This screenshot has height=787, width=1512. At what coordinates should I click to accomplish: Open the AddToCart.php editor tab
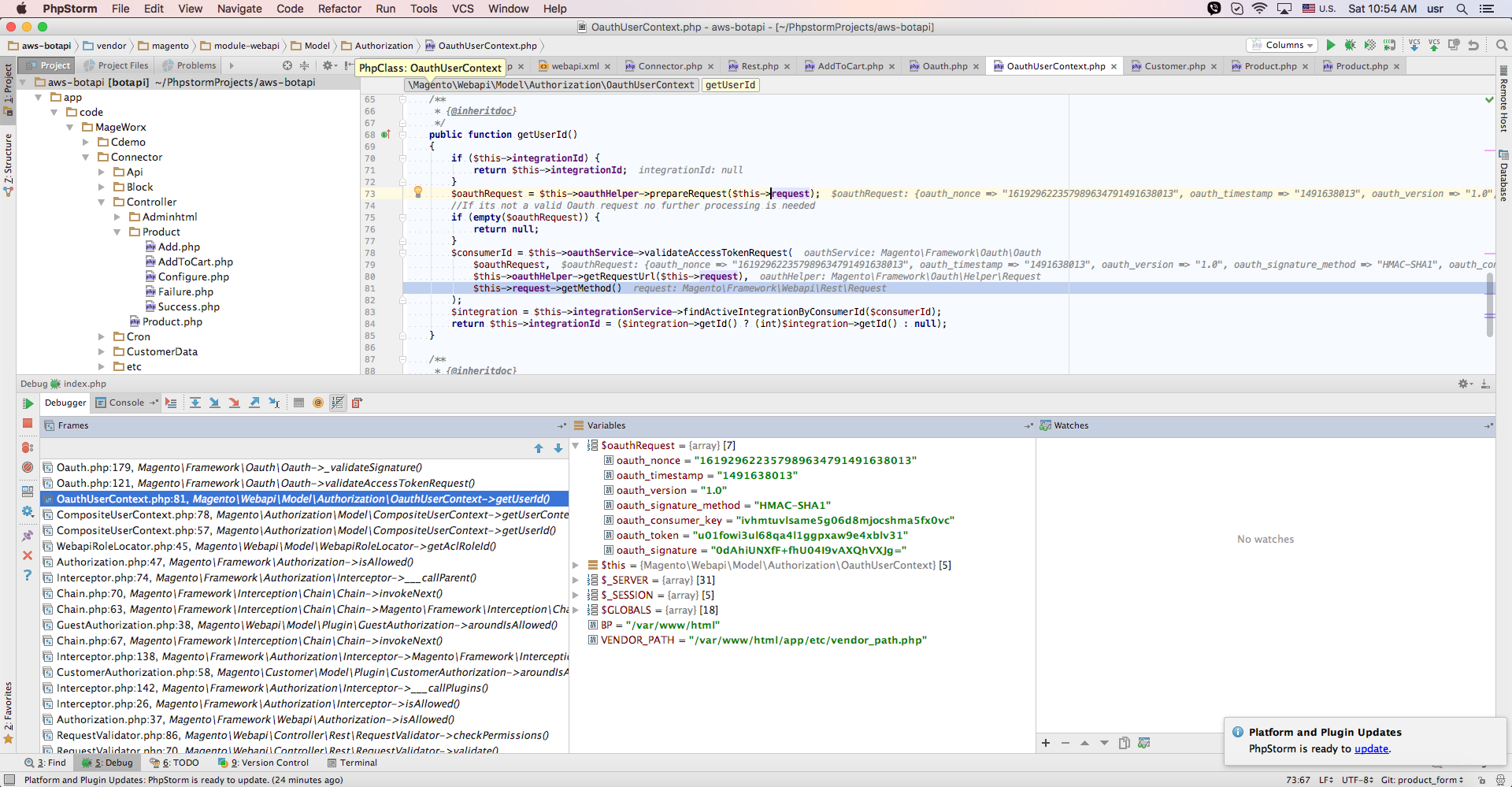850,66
